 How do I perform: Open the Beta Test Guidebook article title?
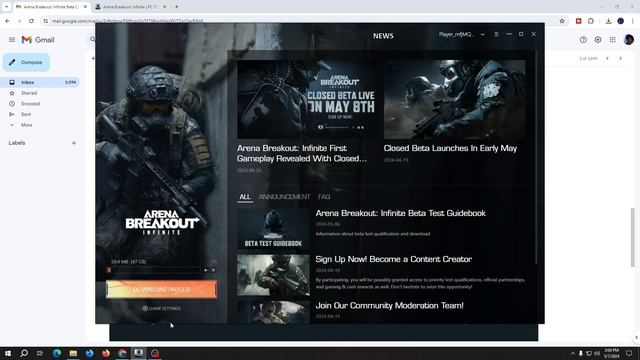tap(400, 213)
